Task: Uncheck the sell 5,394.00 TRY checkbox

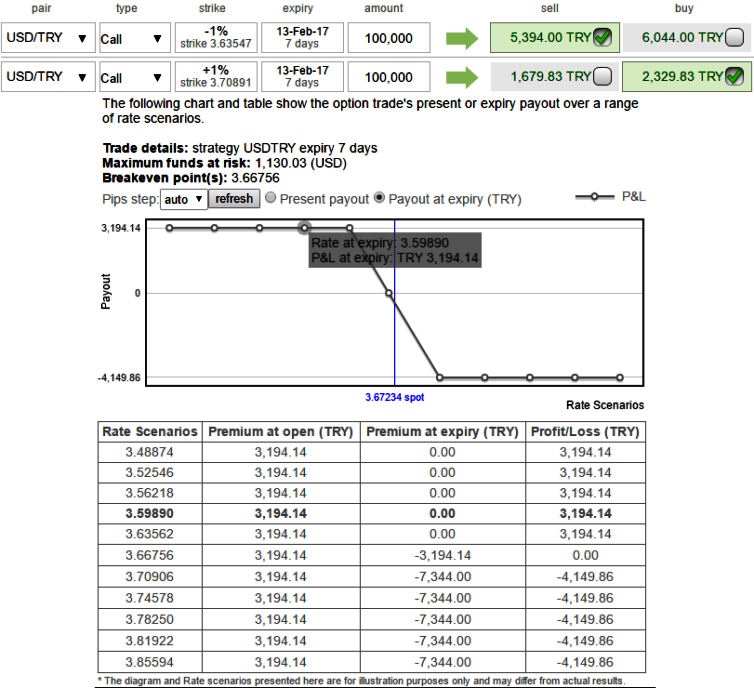Action: 603,37
